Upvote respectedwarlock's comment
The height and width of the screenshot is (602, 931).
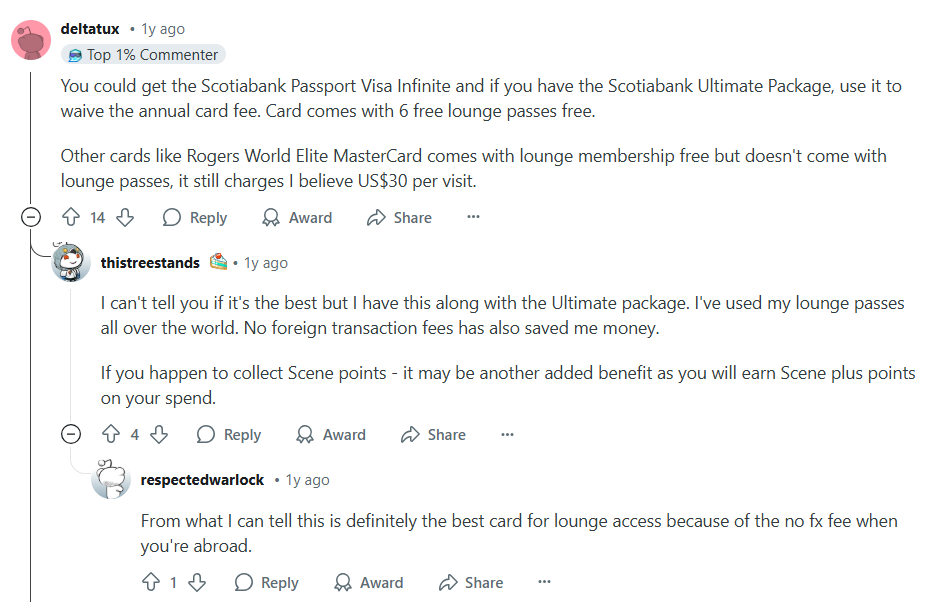click(x=151, y=581)
